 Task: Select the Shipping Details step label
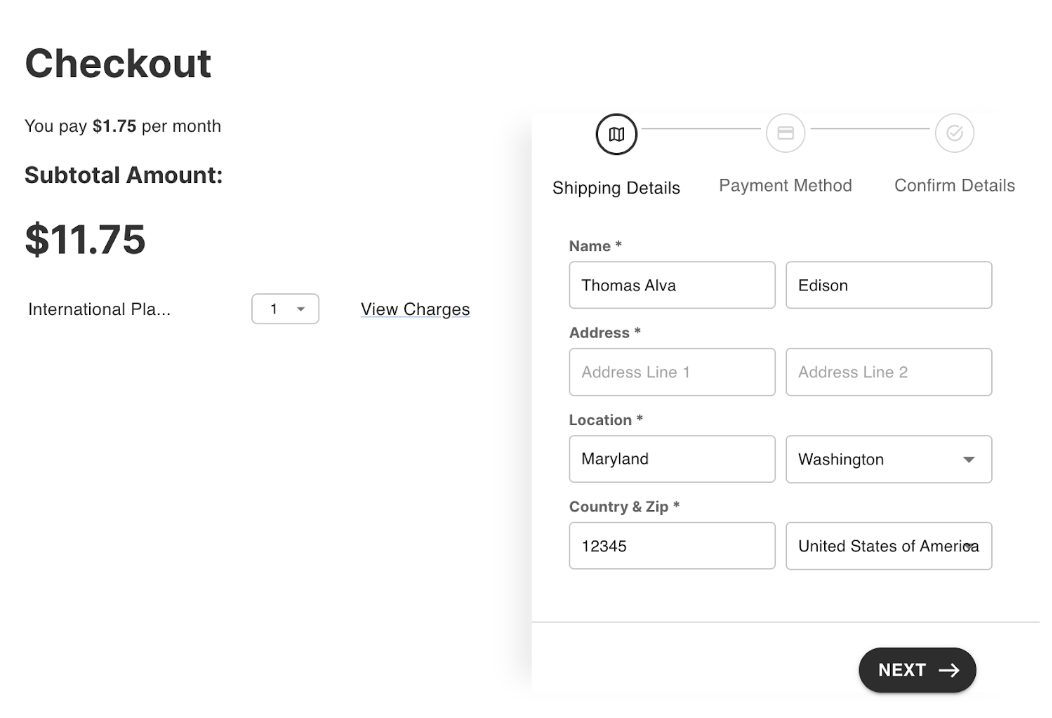[616, 188]
